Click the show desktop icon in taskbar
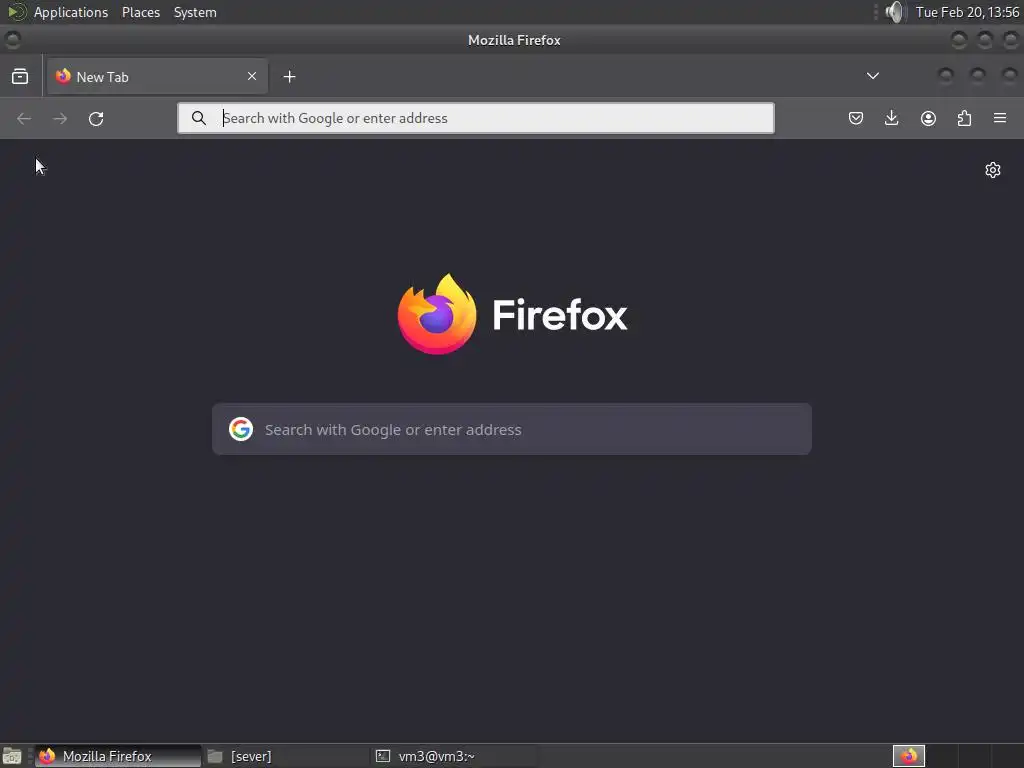Image resolution: width=1024 pixels, height=768 pixels. coord(12,756)
